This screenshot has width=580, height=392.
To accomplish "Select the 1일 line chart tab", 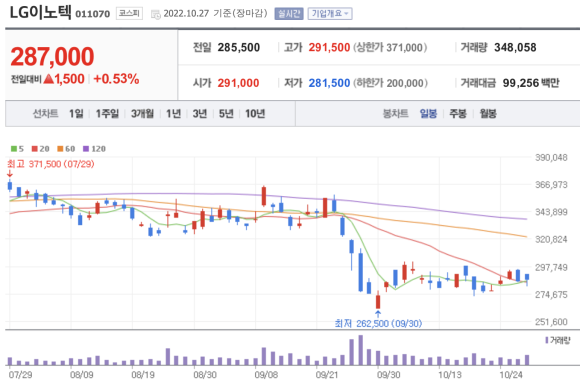I will pos(76,114).
